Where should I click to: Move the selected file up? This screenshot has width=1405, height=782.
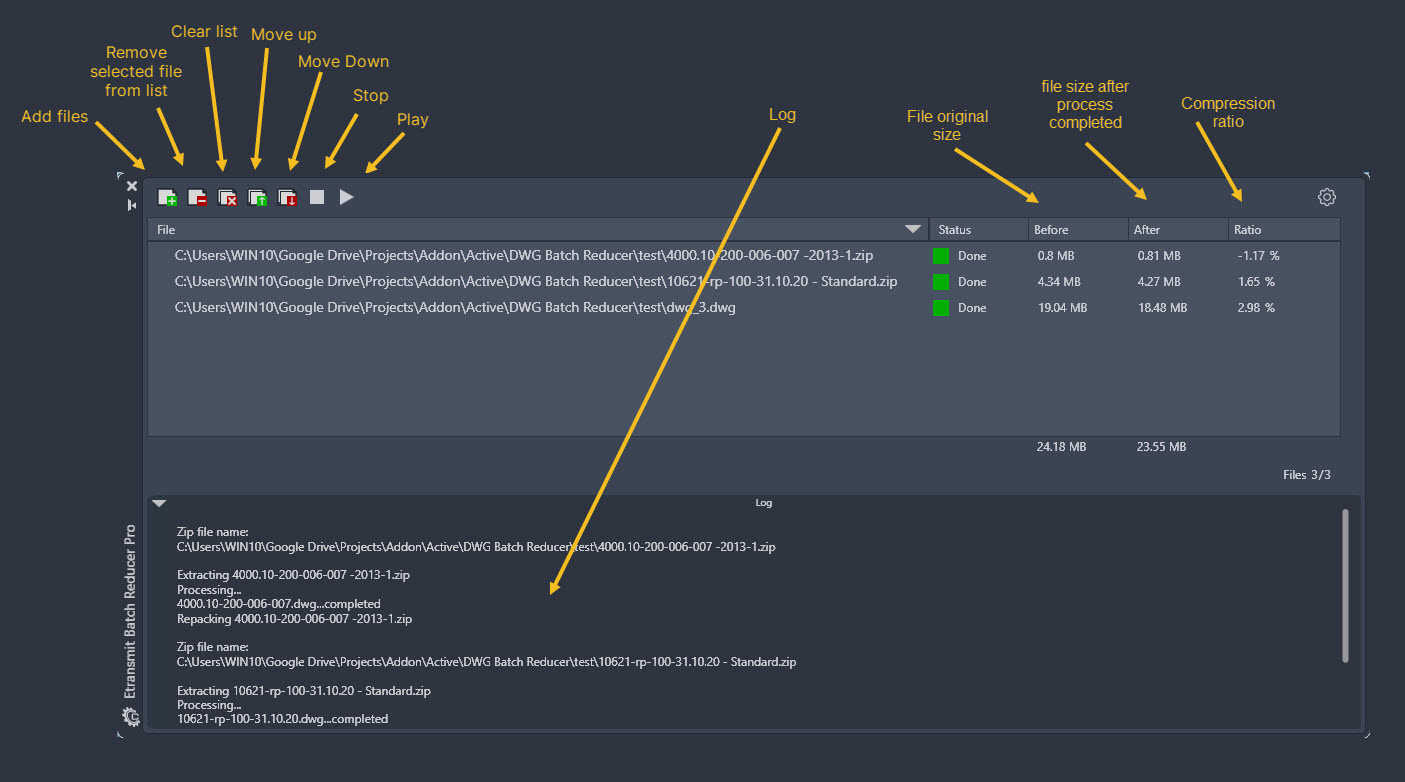pos(257,198)
